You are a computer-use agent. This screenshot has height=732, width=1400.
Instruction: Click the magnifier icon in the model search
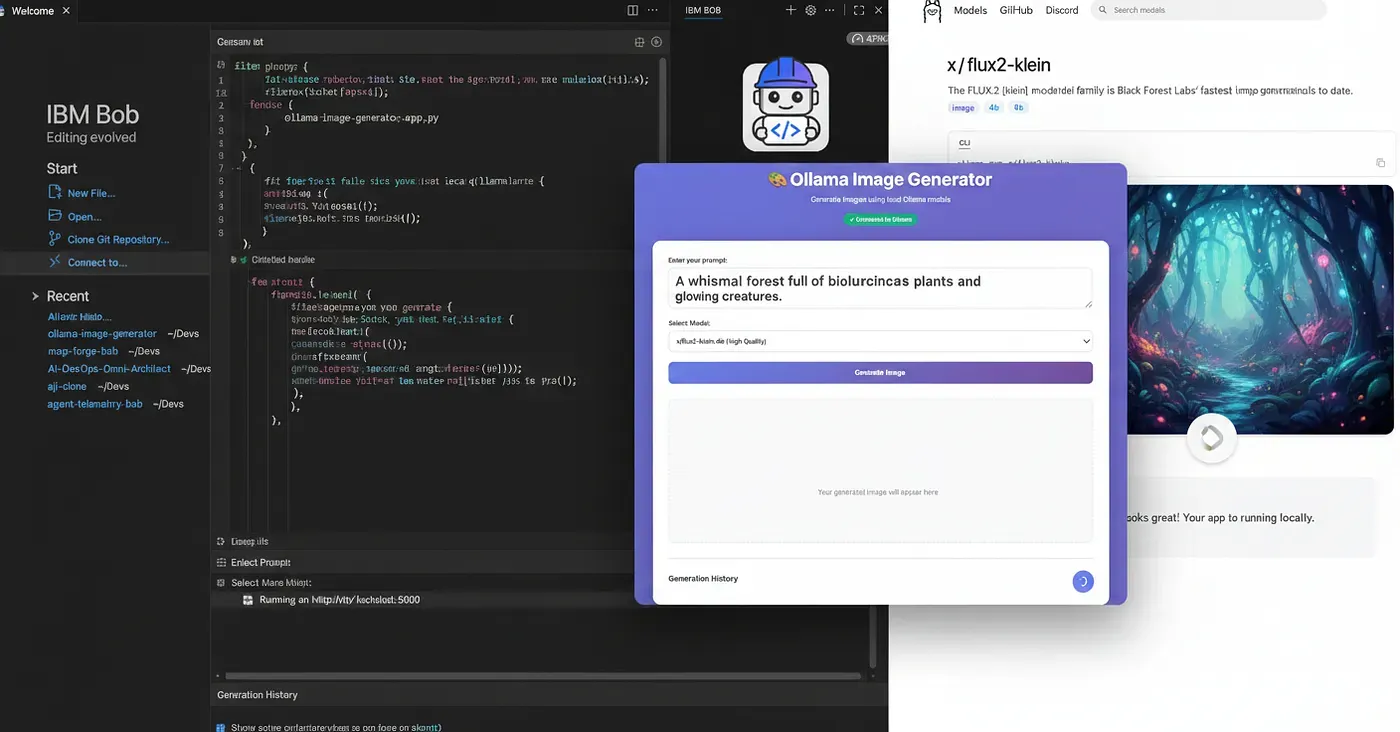[x=1103, y=10]
